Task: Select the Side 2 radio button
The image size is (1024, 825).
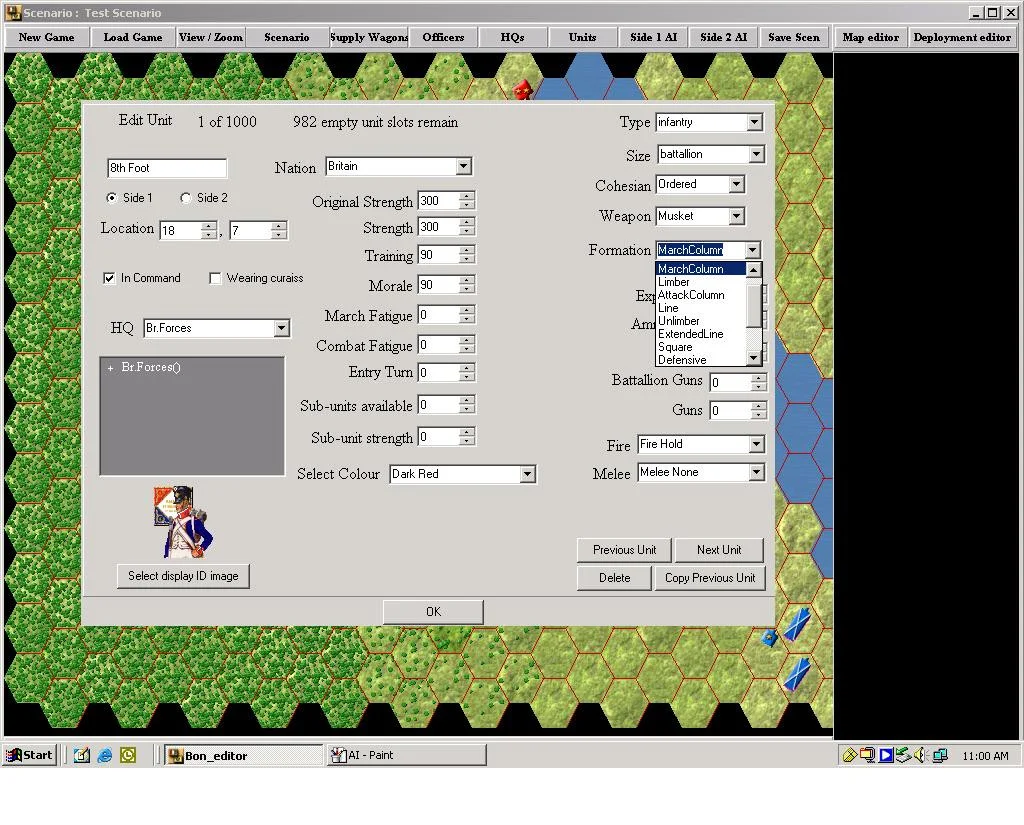Action: (185, 198)
